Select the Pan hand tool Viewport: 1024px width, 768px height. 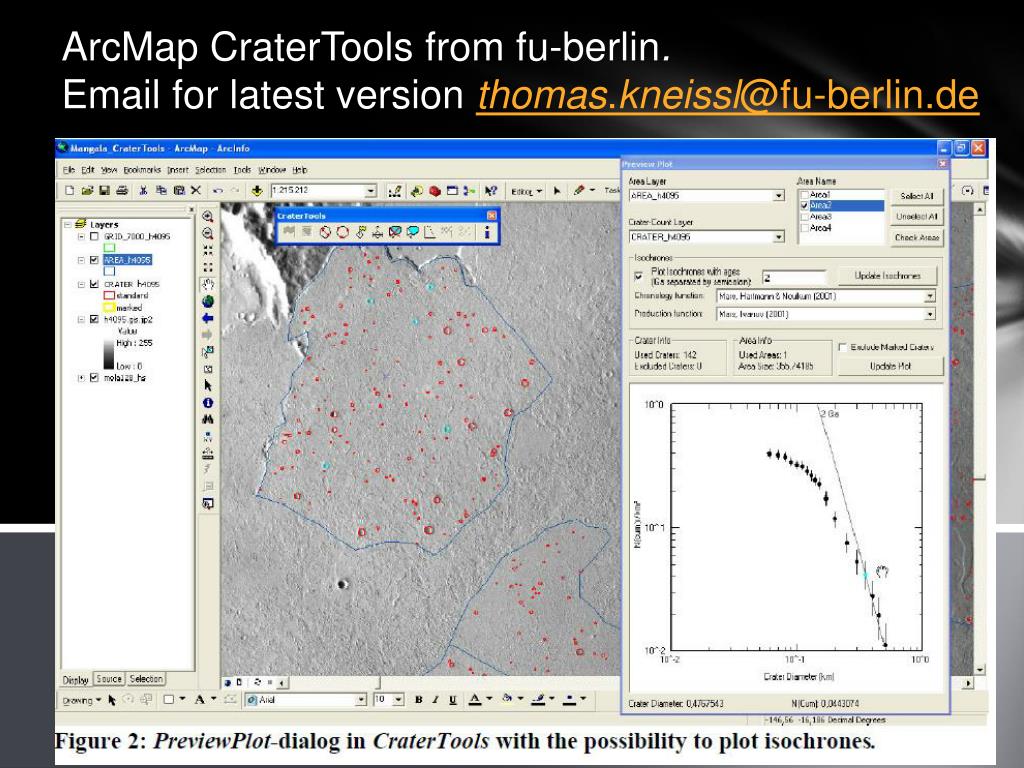pos(208,284)
